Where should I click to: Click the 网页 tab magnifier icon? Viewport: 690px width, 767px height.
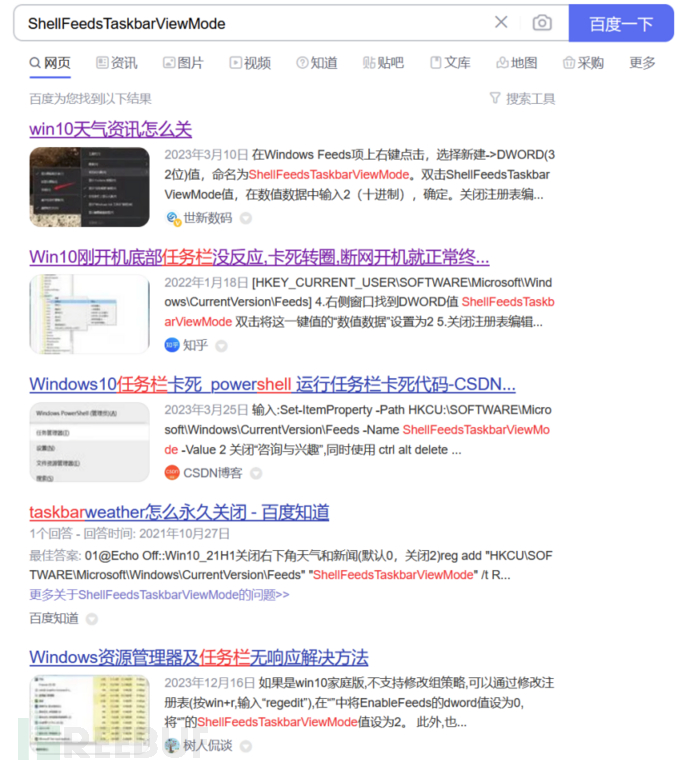coord(35,63)
